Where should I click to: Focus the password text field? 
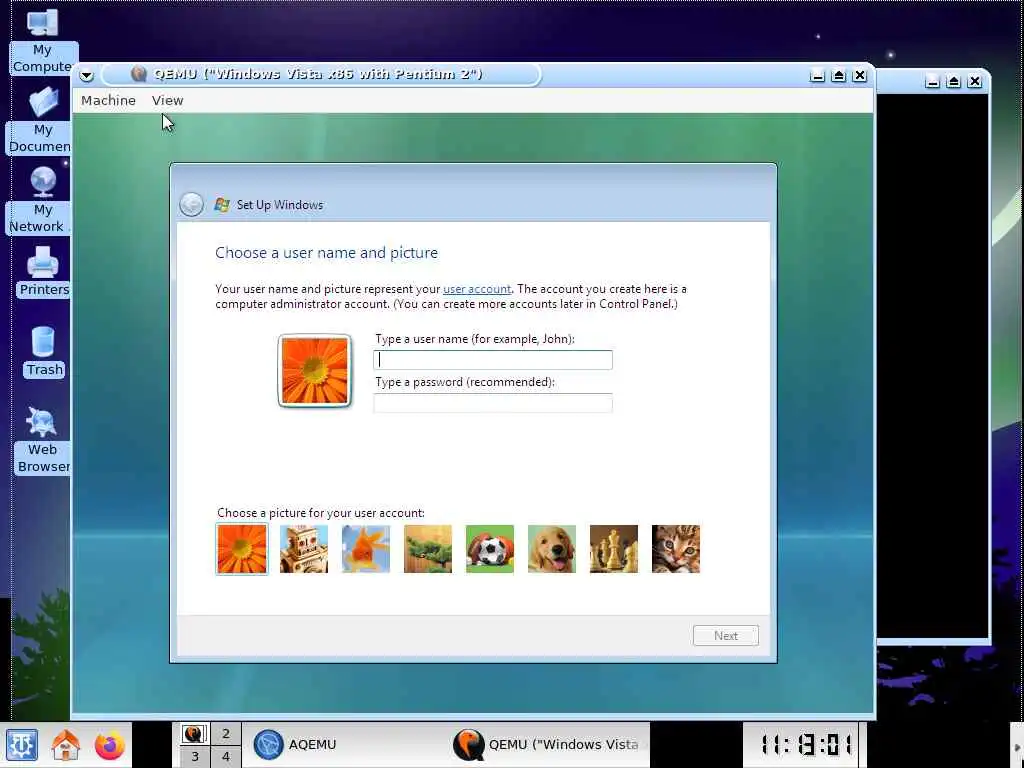pos(493,403)
